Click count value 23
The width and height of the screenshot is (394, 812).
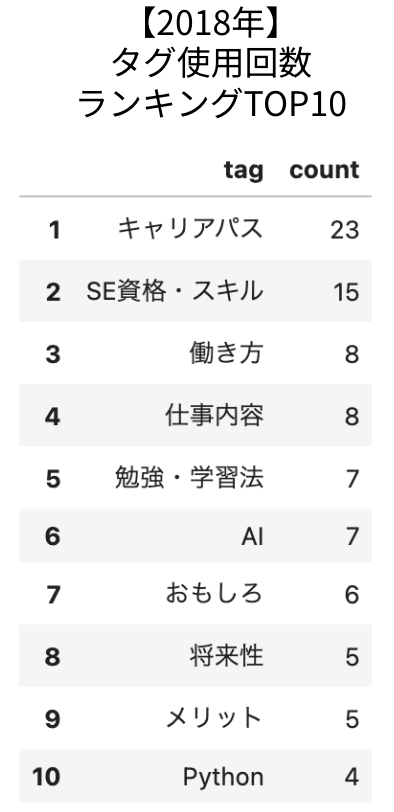tap(345, 229)
